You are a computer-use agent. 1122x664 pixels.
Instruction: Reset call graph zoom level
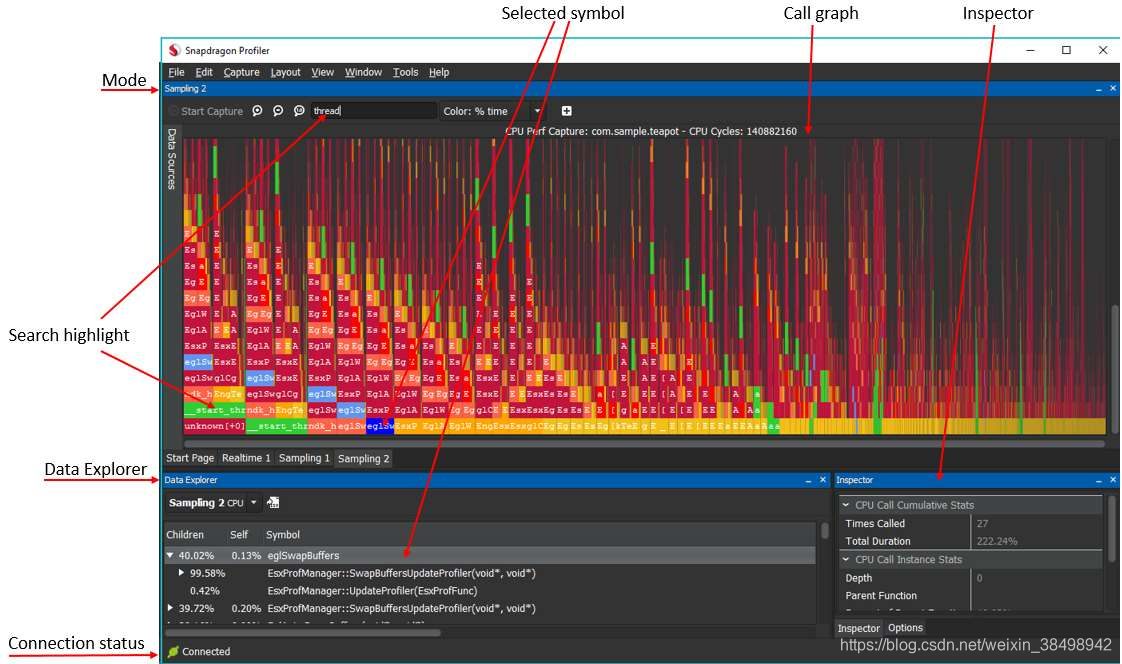pyautogui.click(x=299, y=111)
